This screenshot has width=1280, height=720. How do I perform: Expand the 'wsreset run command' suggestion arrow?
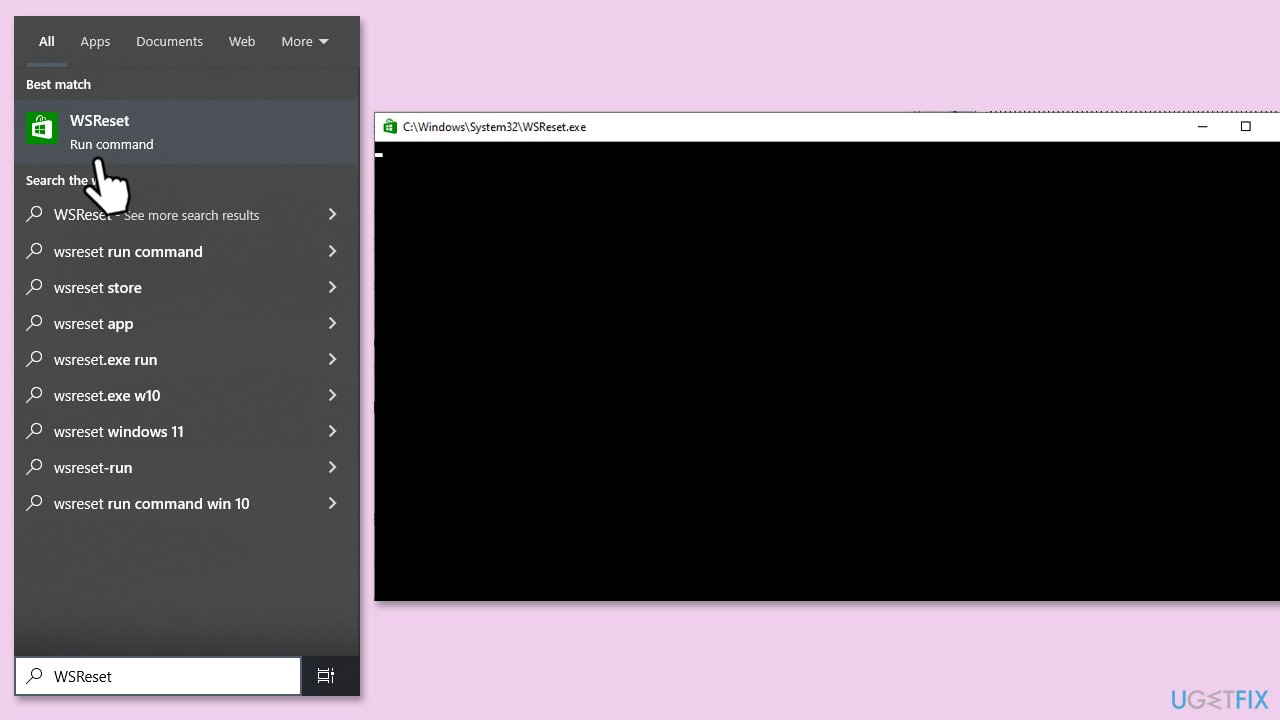[x=332, y=251]
